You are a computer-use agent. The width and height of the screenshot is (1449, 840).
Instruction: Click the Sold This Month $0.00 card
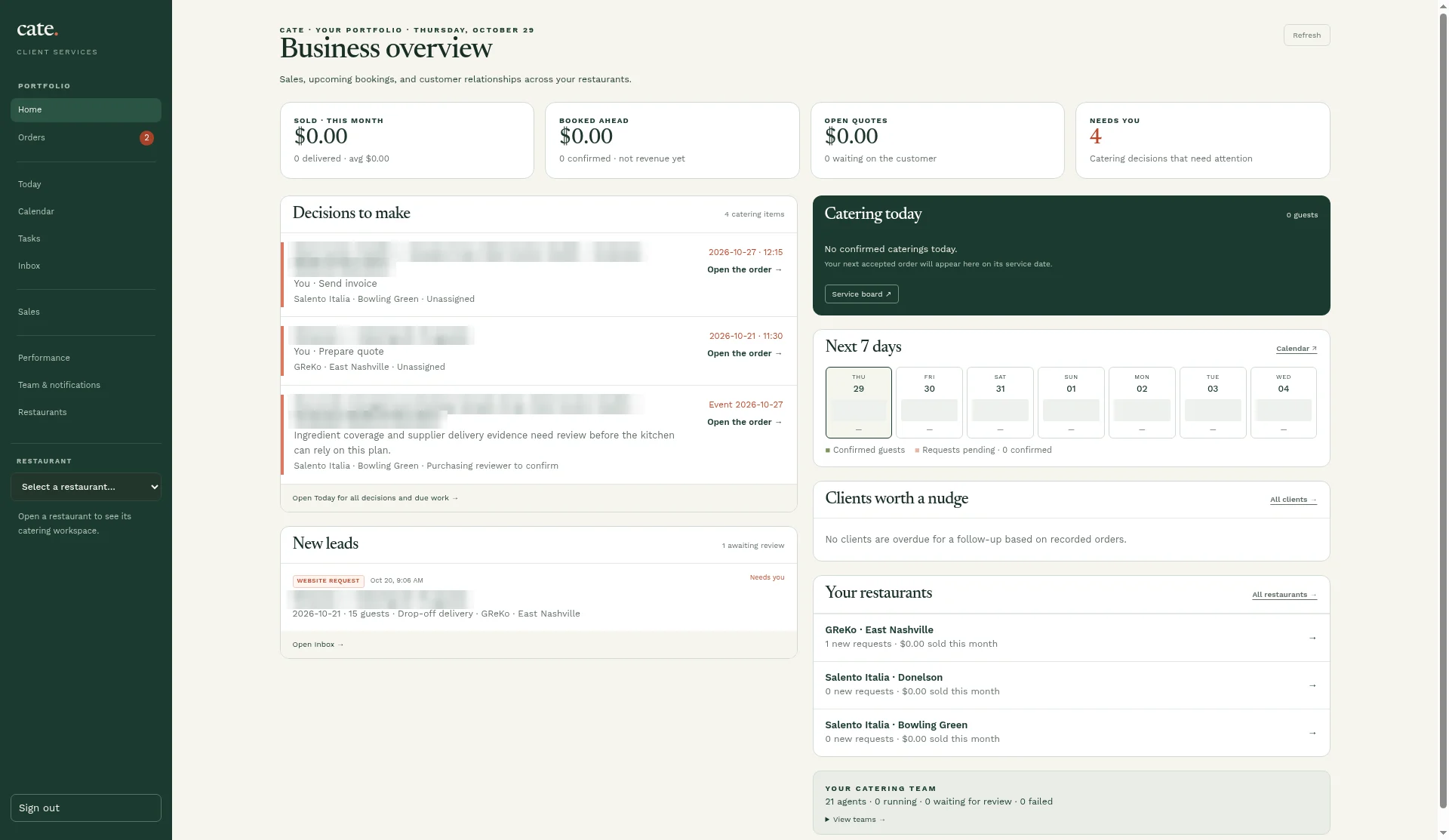coord(407,140)
